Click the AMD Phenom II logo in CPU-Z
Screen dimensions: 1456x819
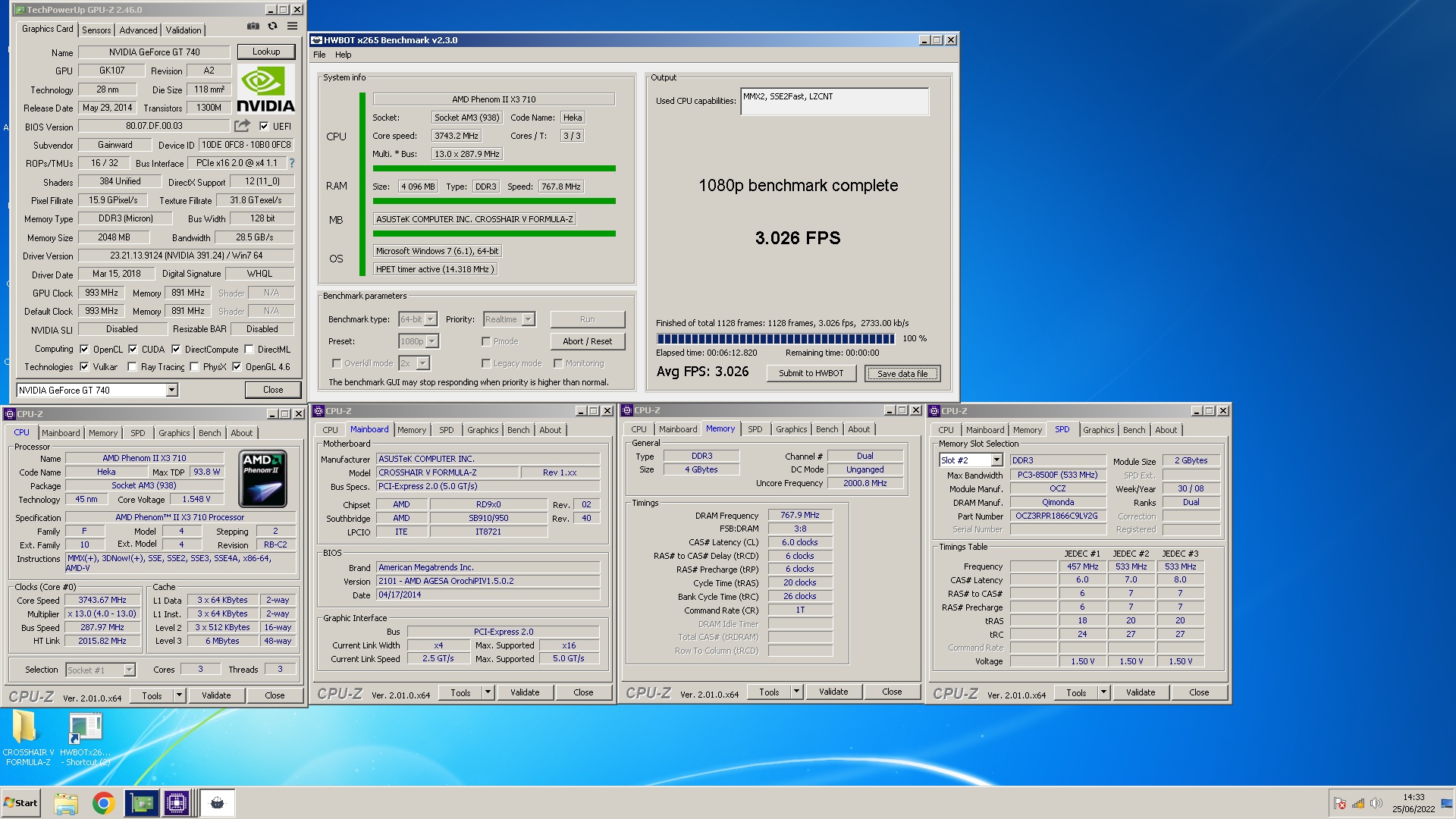click(263, 479)
